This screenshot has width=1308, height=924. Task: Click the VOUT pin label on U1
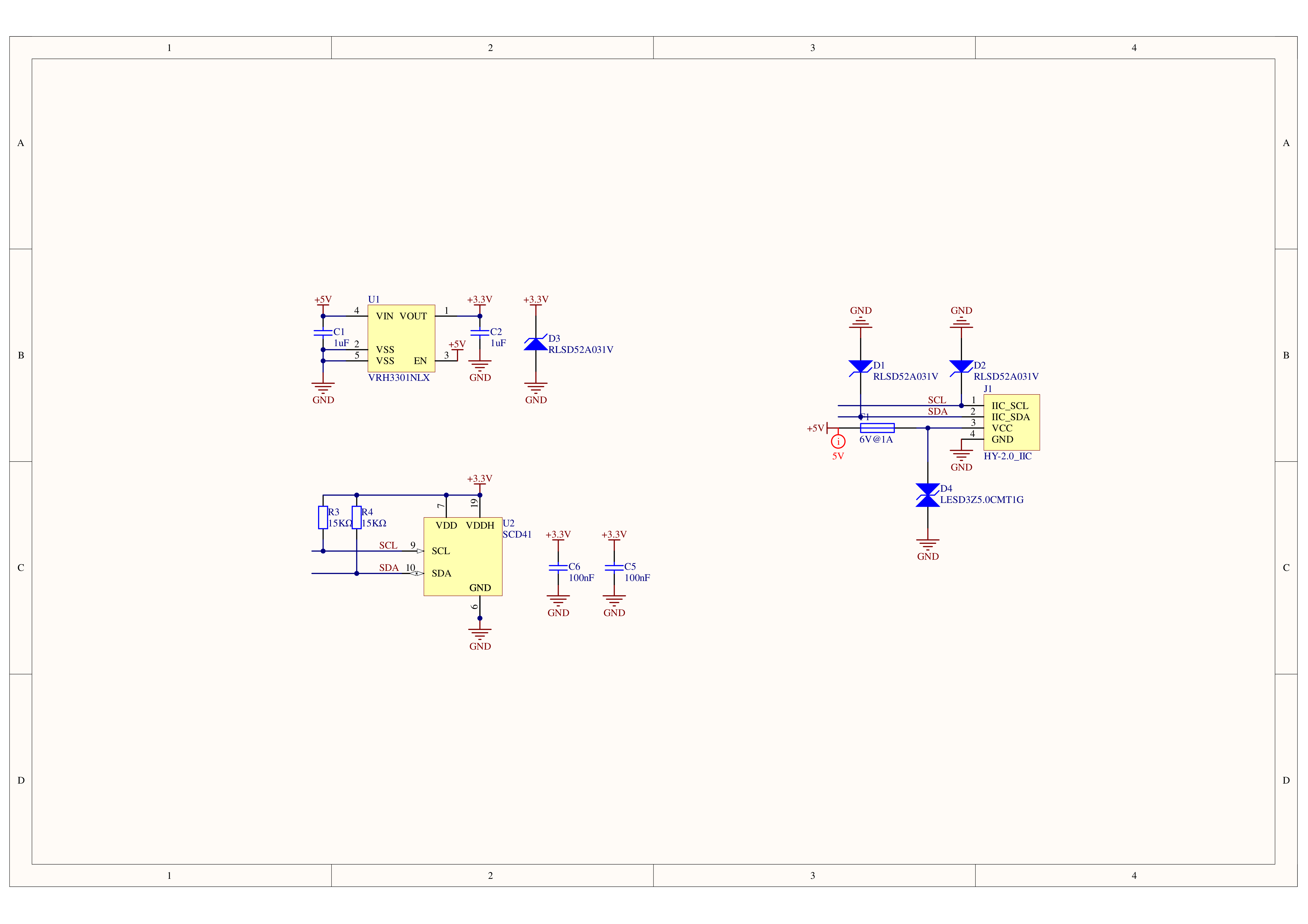(413, 316)
